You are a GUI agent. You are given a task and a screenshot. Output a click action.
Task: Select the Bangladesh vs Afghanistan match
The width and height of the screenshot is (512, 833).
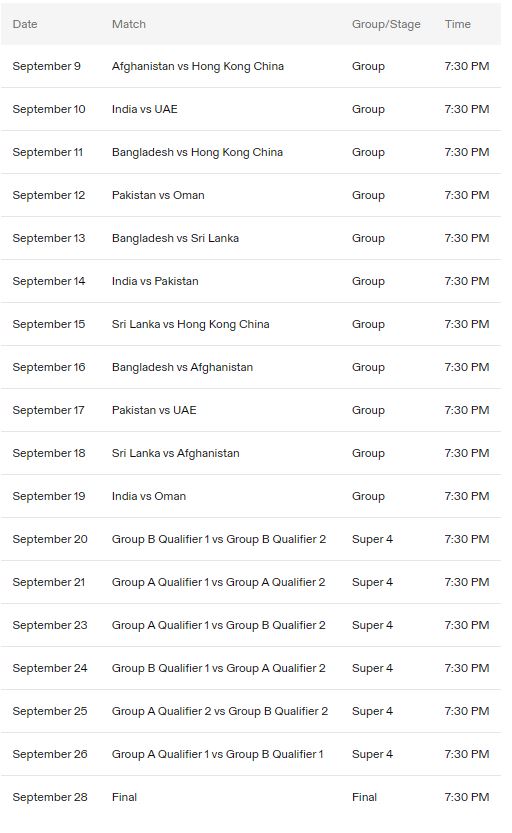182,367
